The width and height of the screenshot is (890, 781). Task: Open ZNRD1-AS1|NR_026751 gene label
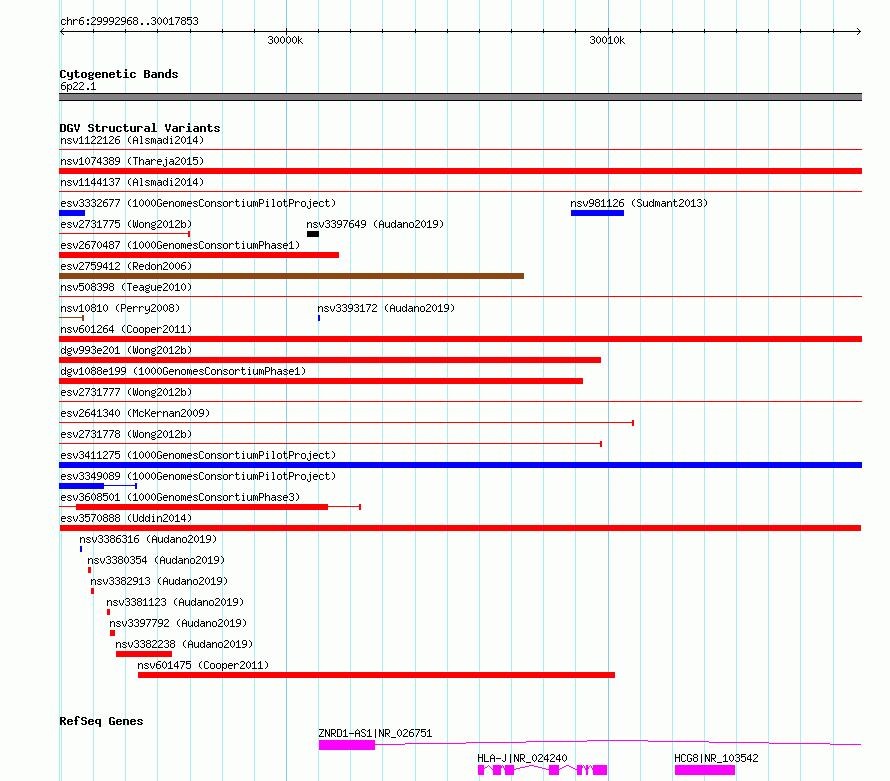[375, 733]
